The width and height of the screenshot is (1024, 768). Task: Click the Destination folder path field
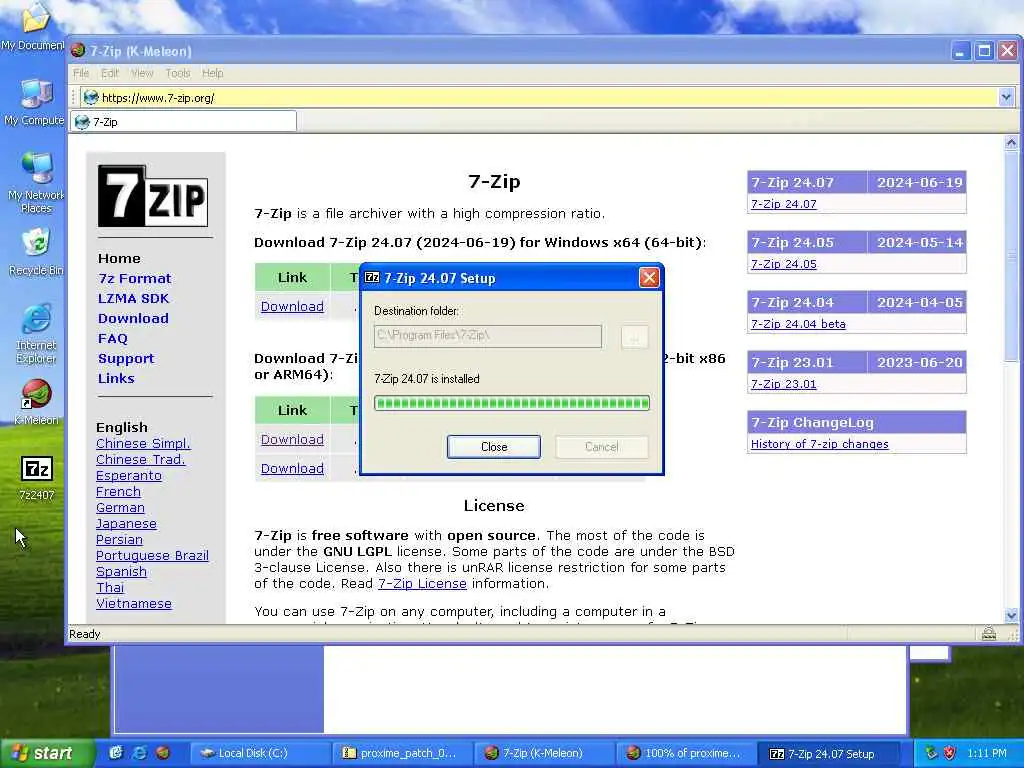click(488, 336)
